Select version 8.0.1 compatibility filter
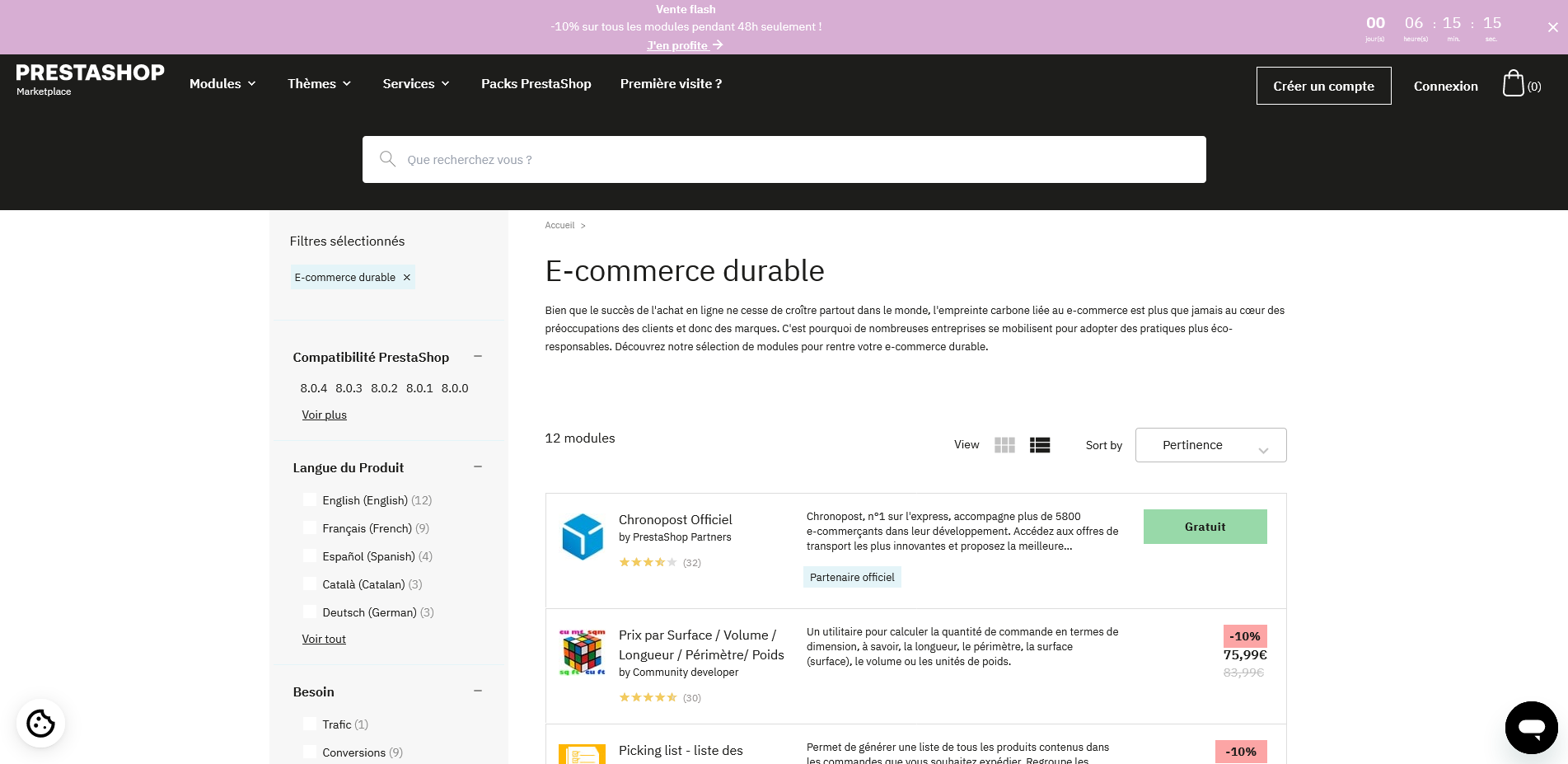 point(419,388)
